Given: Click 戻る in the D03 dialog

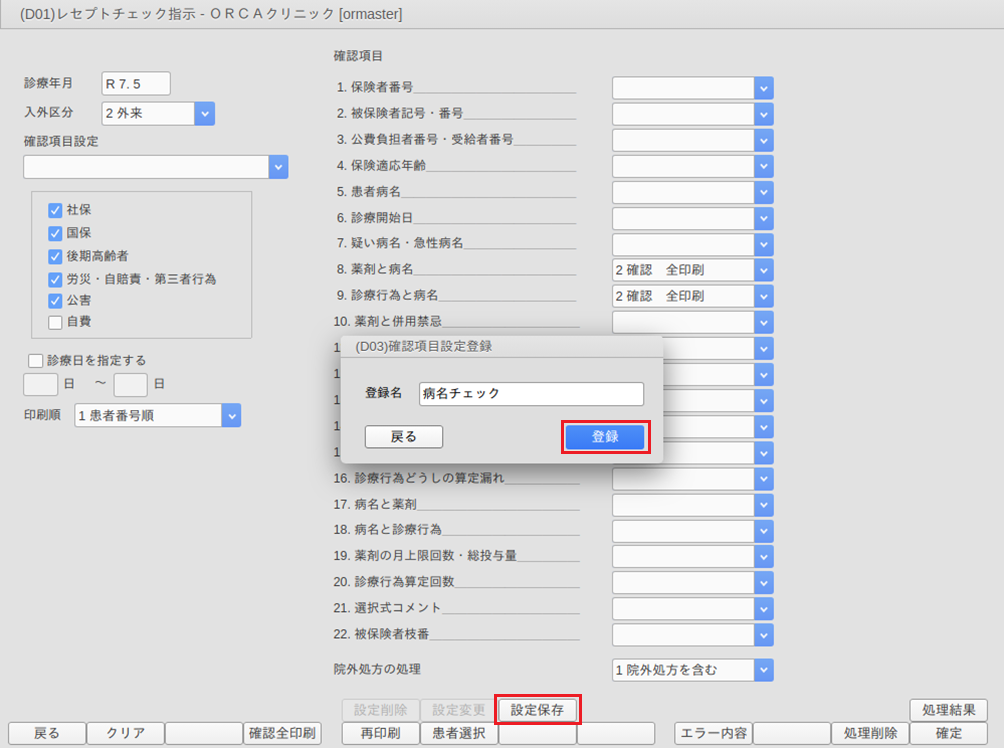Looking at the screenshot, I should point(403,437).
